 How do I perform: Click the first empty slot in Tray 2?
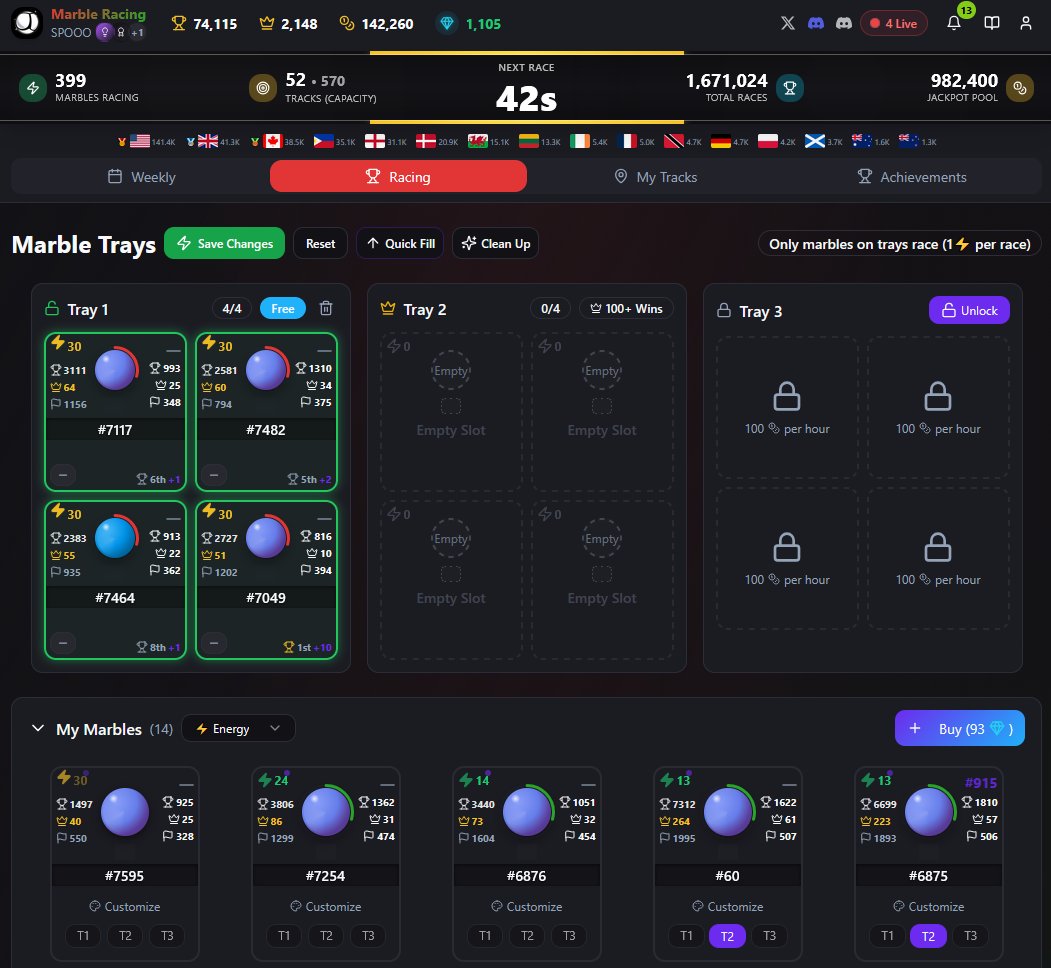(451, 412)
